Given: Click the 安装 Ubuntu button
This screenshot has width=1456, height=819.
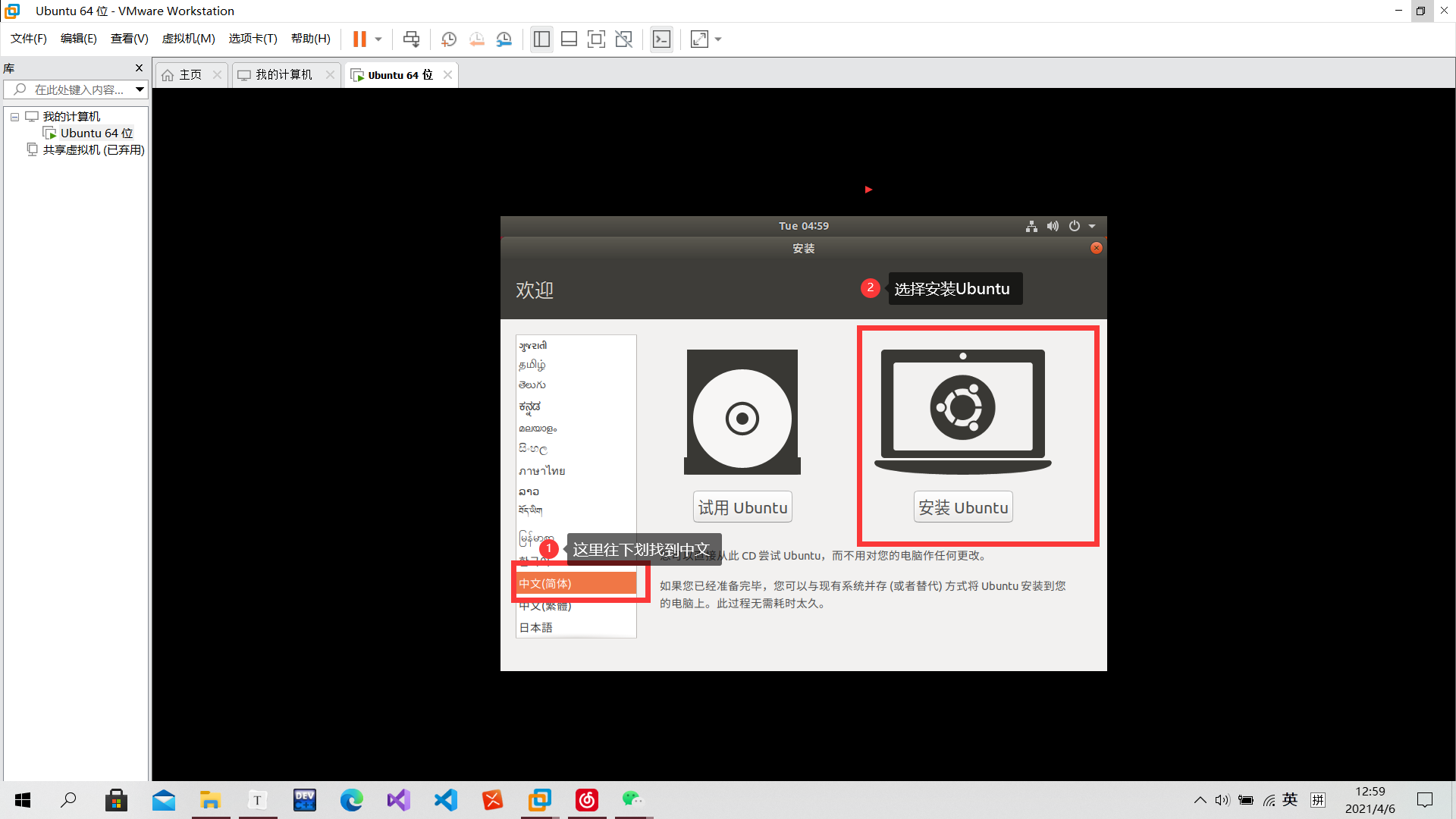Looking at the screenshot, I should 963,507.
